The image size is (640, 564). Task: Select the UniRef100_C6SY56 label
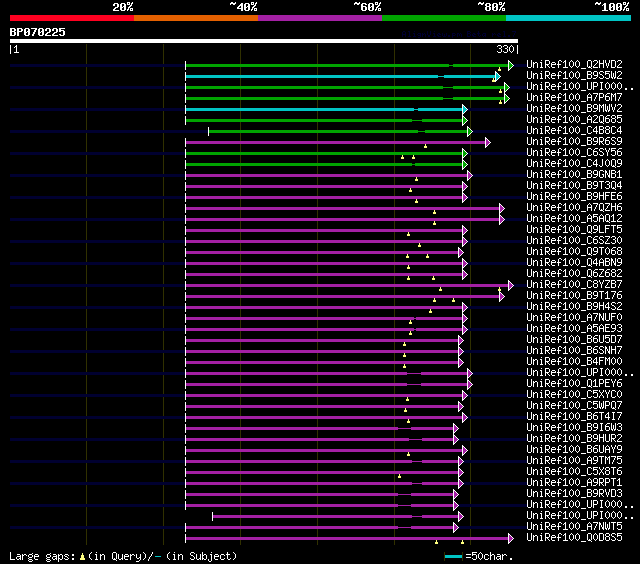574,153
